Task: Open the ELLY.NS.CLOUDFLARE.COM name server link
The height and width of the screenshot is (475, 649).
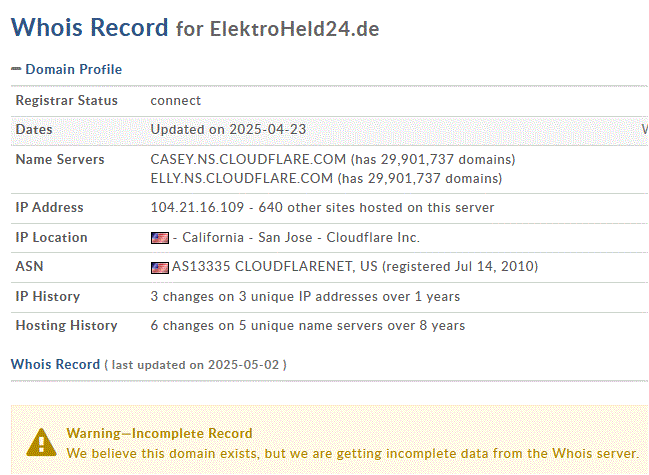Action: 241,178
